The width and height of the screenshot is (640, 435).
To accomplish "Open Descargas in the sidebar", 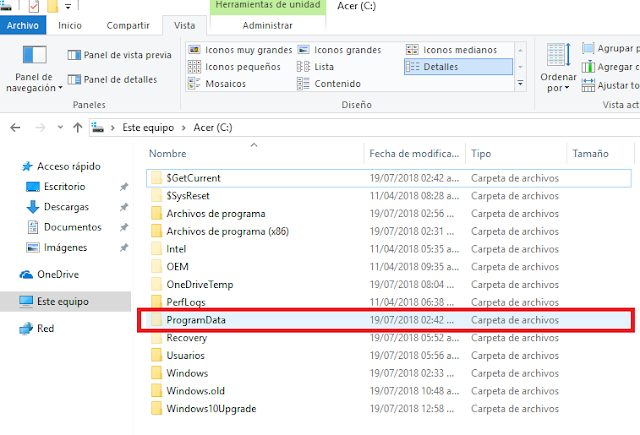I will pyautogui.click(x=58, y=207).
